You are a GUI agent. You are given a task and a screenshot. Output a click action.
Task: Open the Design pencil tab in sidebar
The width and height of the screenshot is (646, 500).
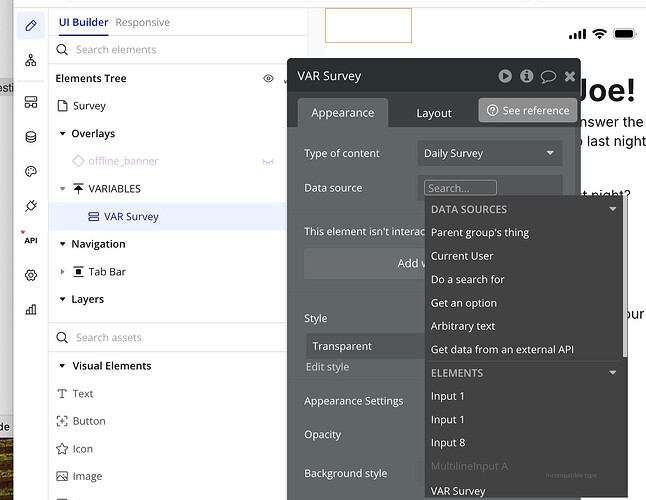pyautogui.click(x=31, y=26)
